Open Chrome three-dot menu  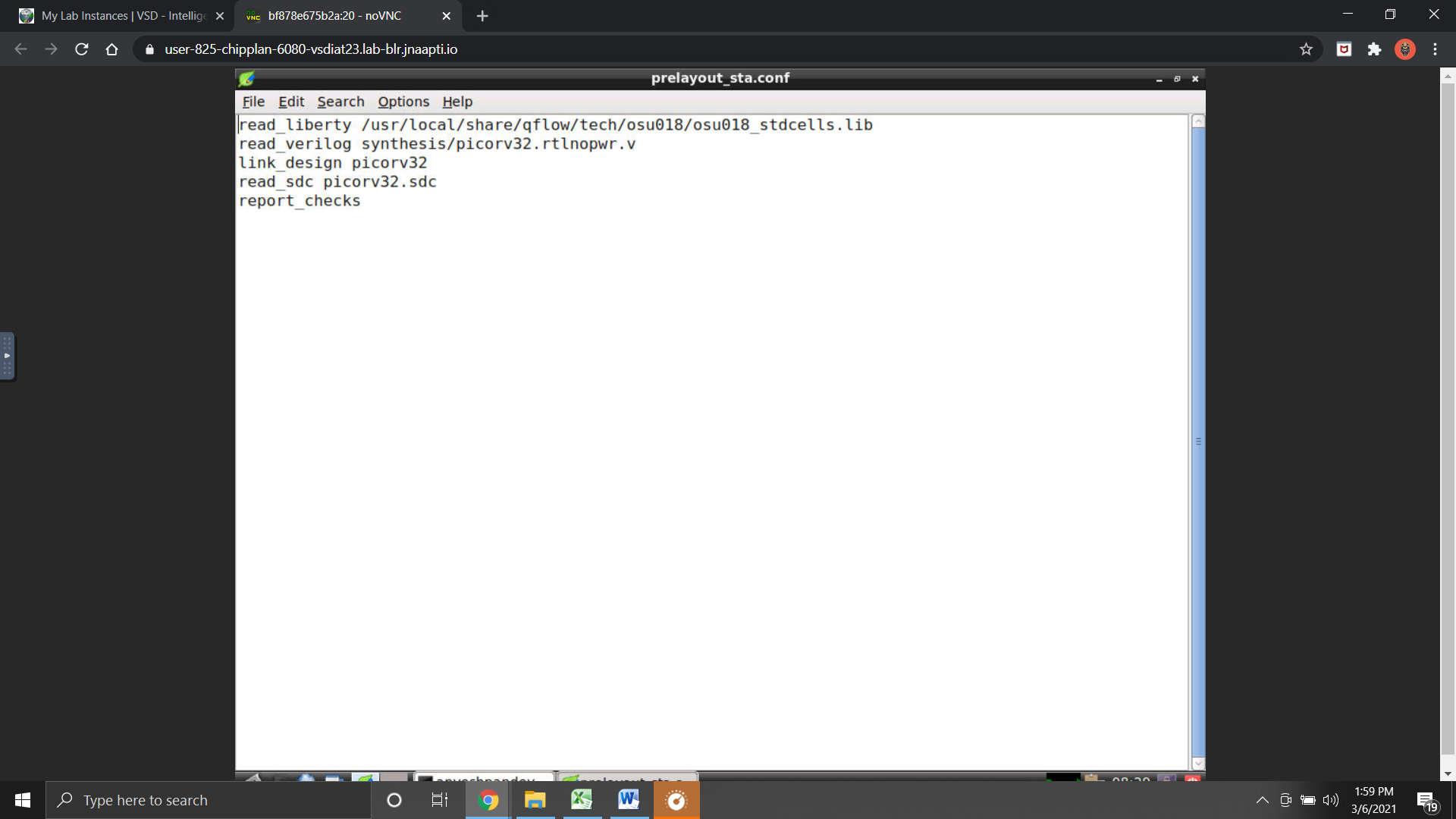1435,49
